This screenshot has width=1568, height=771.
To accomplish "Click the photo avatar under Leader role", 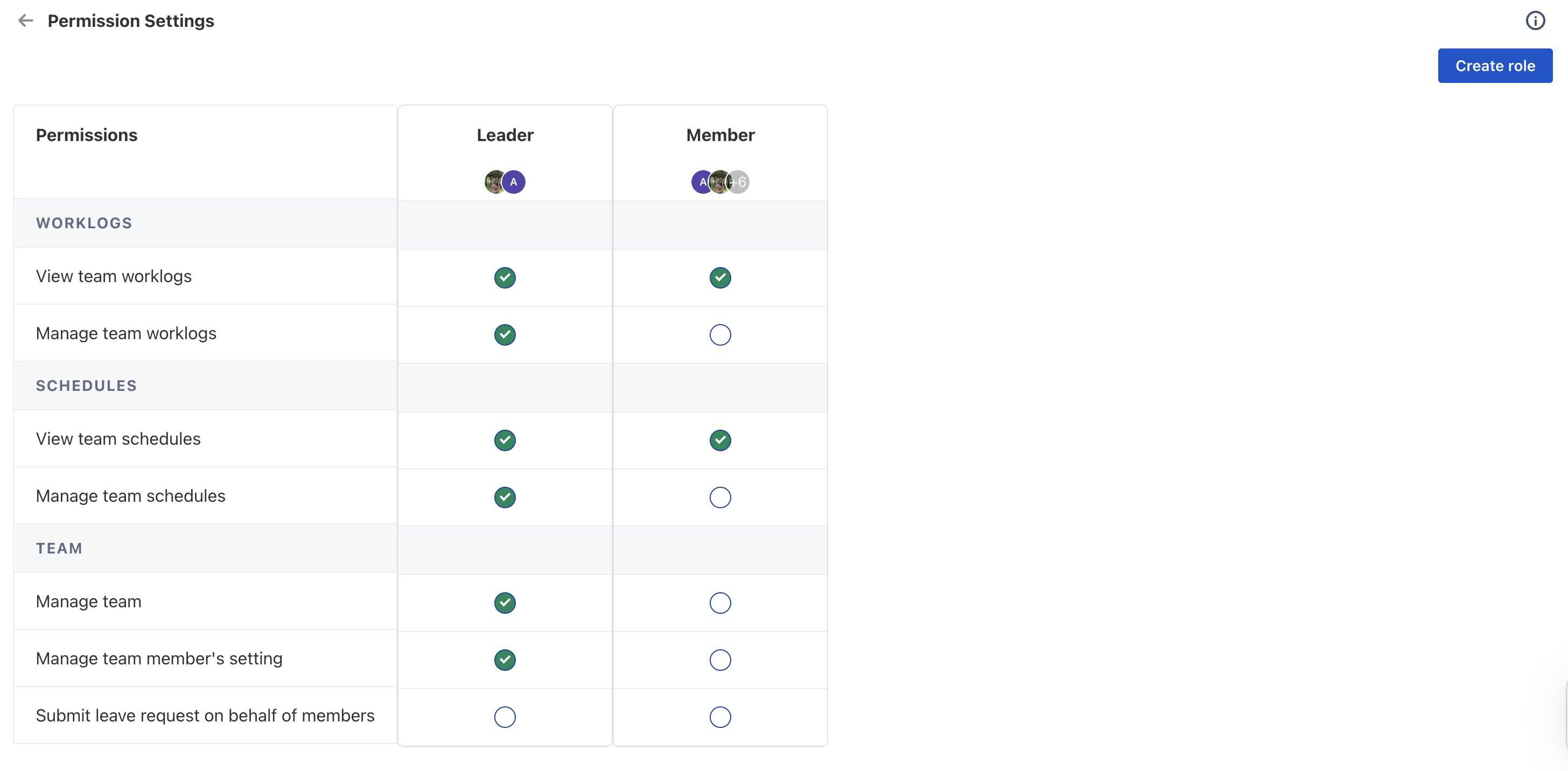I will 494,182.
